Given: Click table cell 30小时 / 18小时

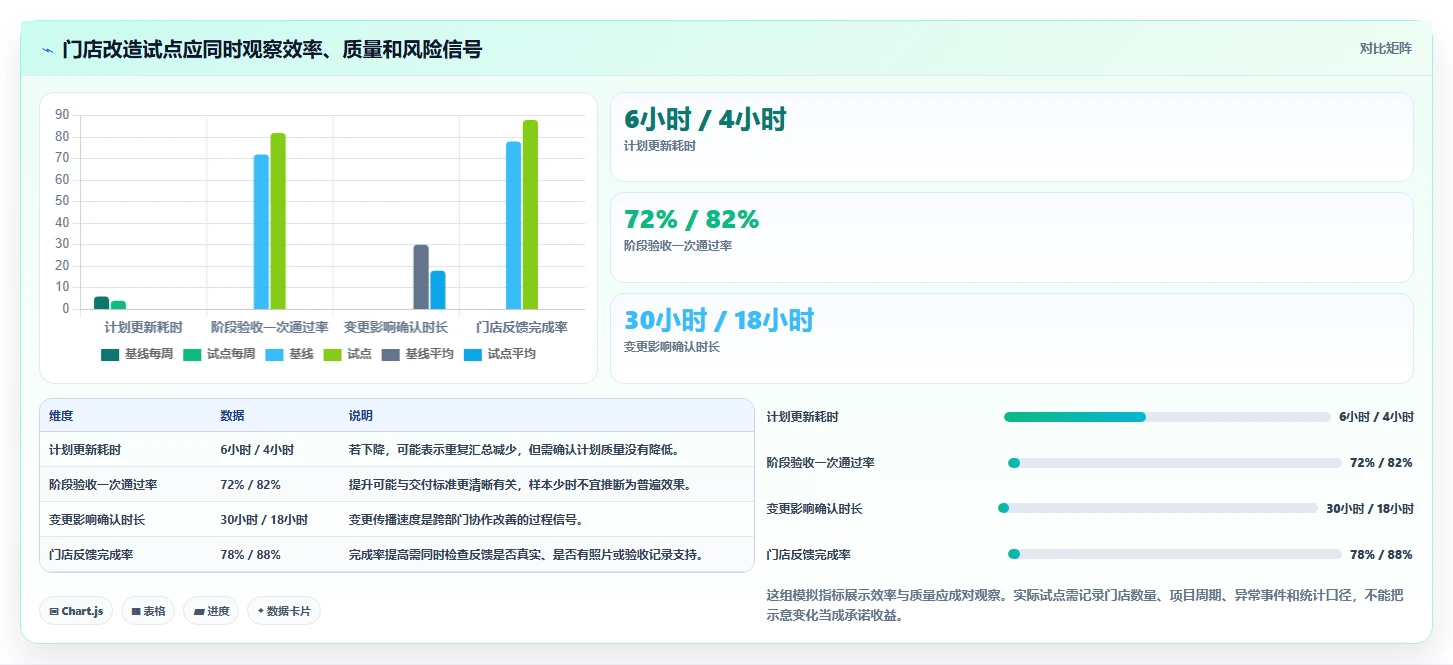Looking at the screenshot, I should [x=264, y=520].
